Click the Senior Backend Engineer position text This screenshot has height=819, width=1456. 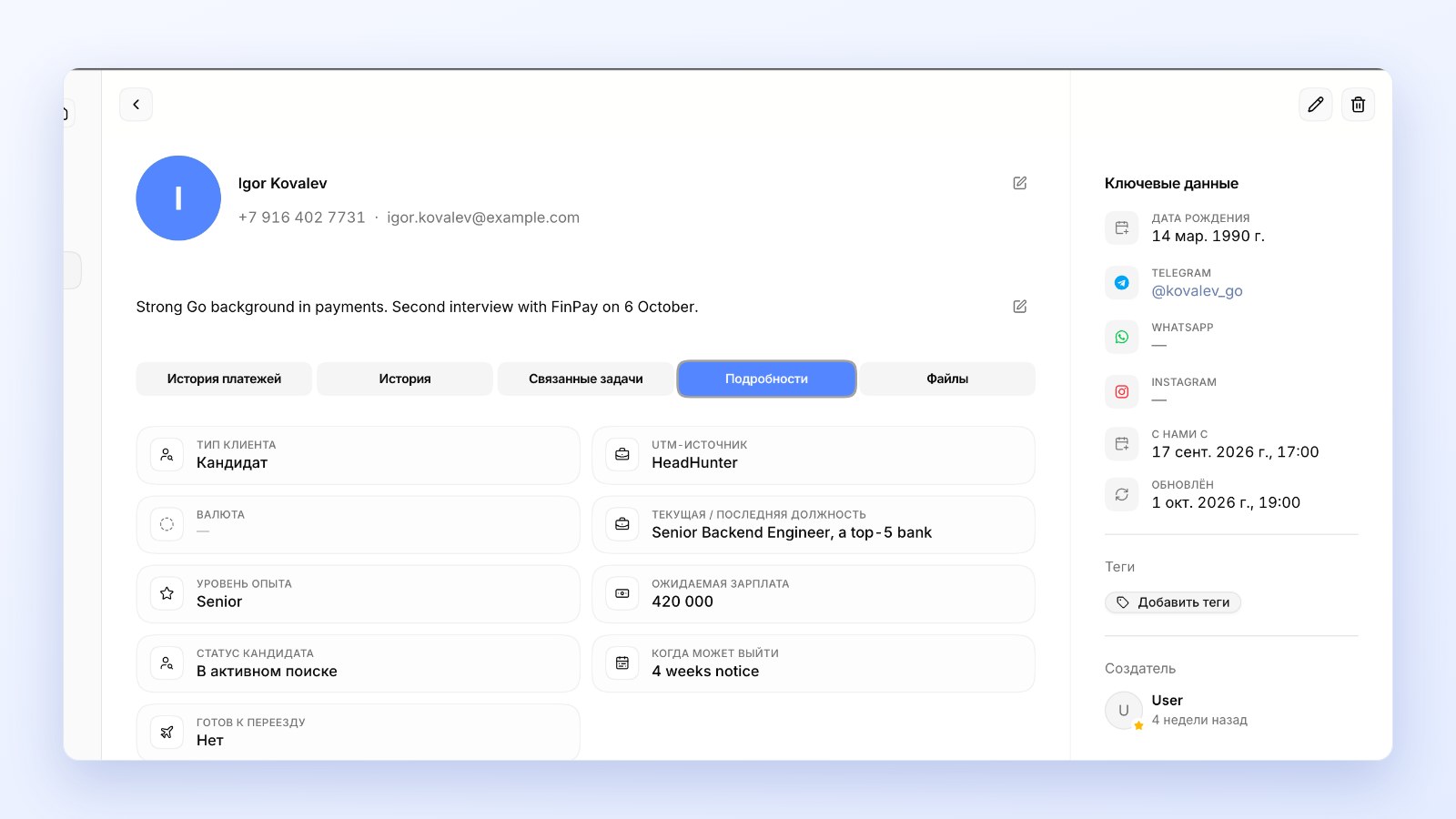click(792, 532)
